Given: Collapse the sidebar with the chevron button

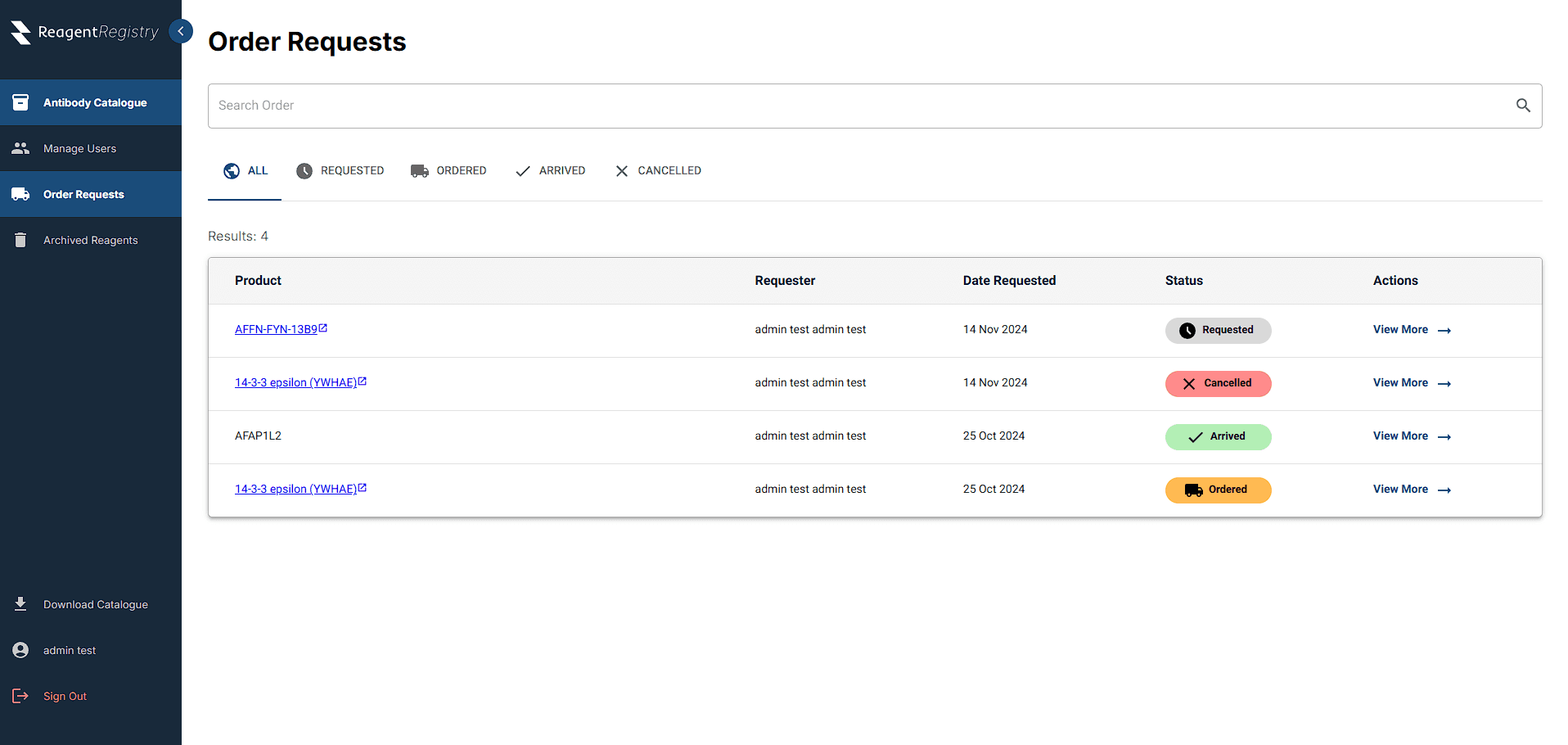Looking at the screenshot, I should 181,31.
